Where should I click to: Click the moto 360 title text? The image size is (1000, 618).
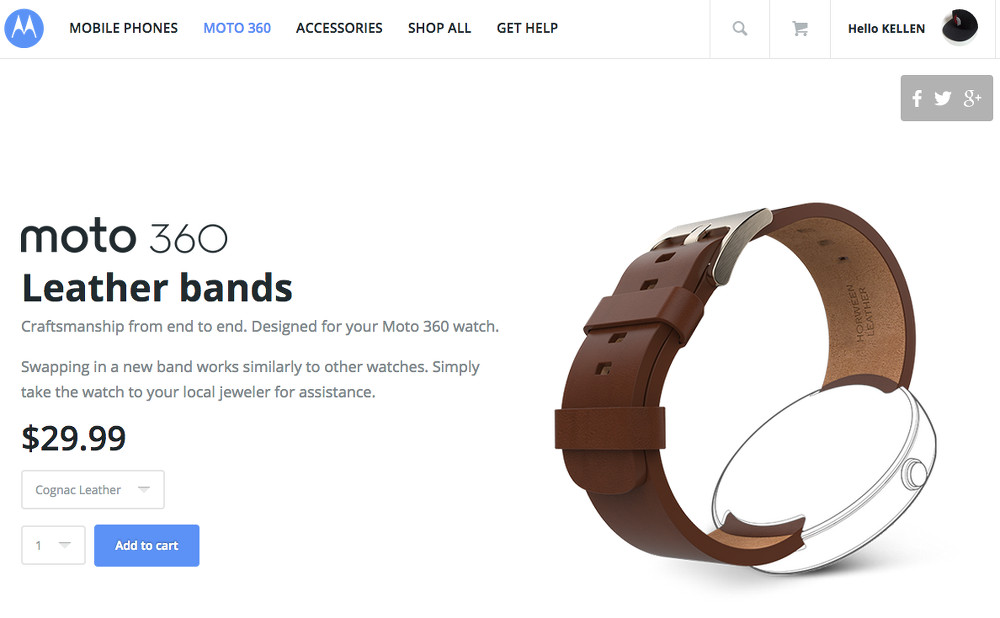tap(124, 237)
